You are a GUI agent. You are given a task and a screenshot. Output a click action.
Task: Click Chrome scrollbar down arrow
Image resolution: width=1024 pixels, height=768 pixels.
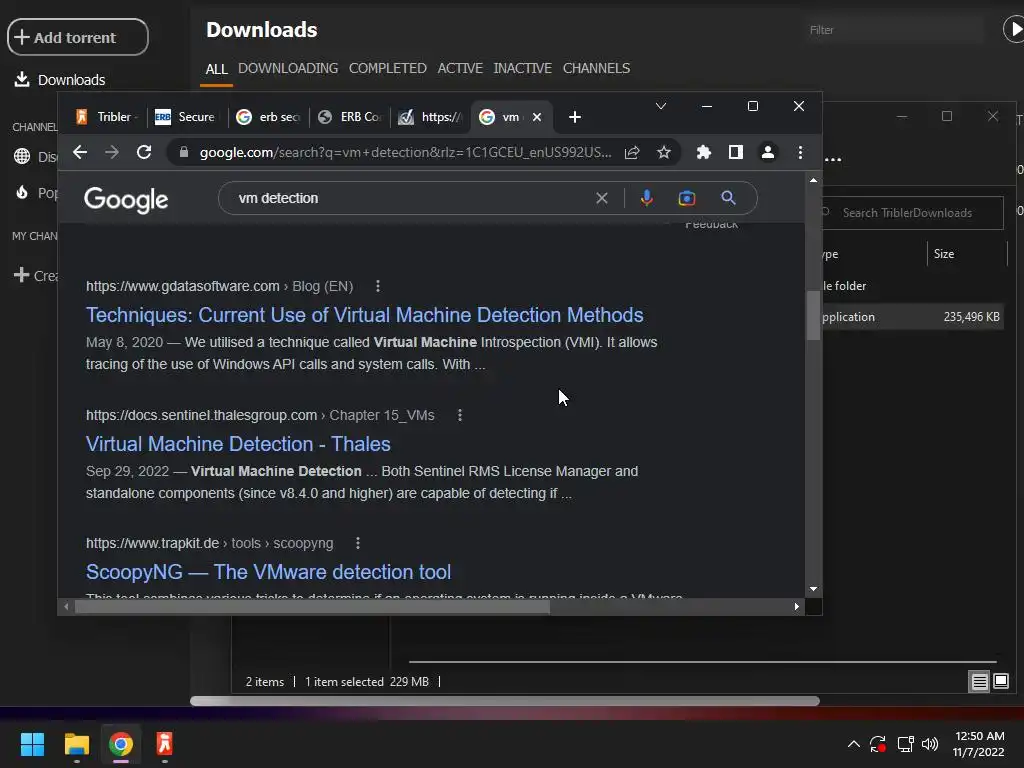(x=813, y=589)
